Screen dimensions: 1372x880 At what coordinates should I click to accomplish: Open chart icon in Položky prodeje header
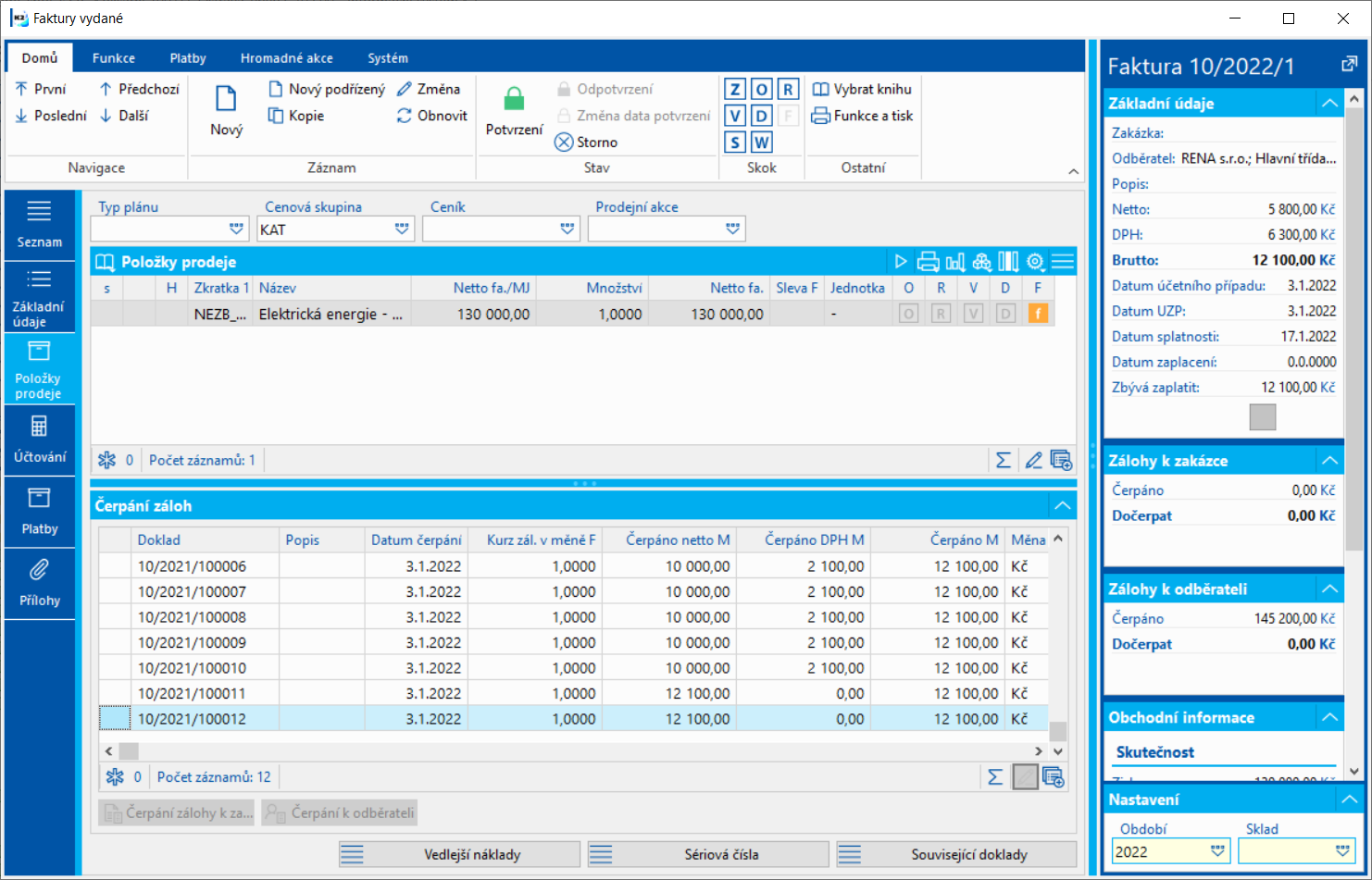coord(955,262)
